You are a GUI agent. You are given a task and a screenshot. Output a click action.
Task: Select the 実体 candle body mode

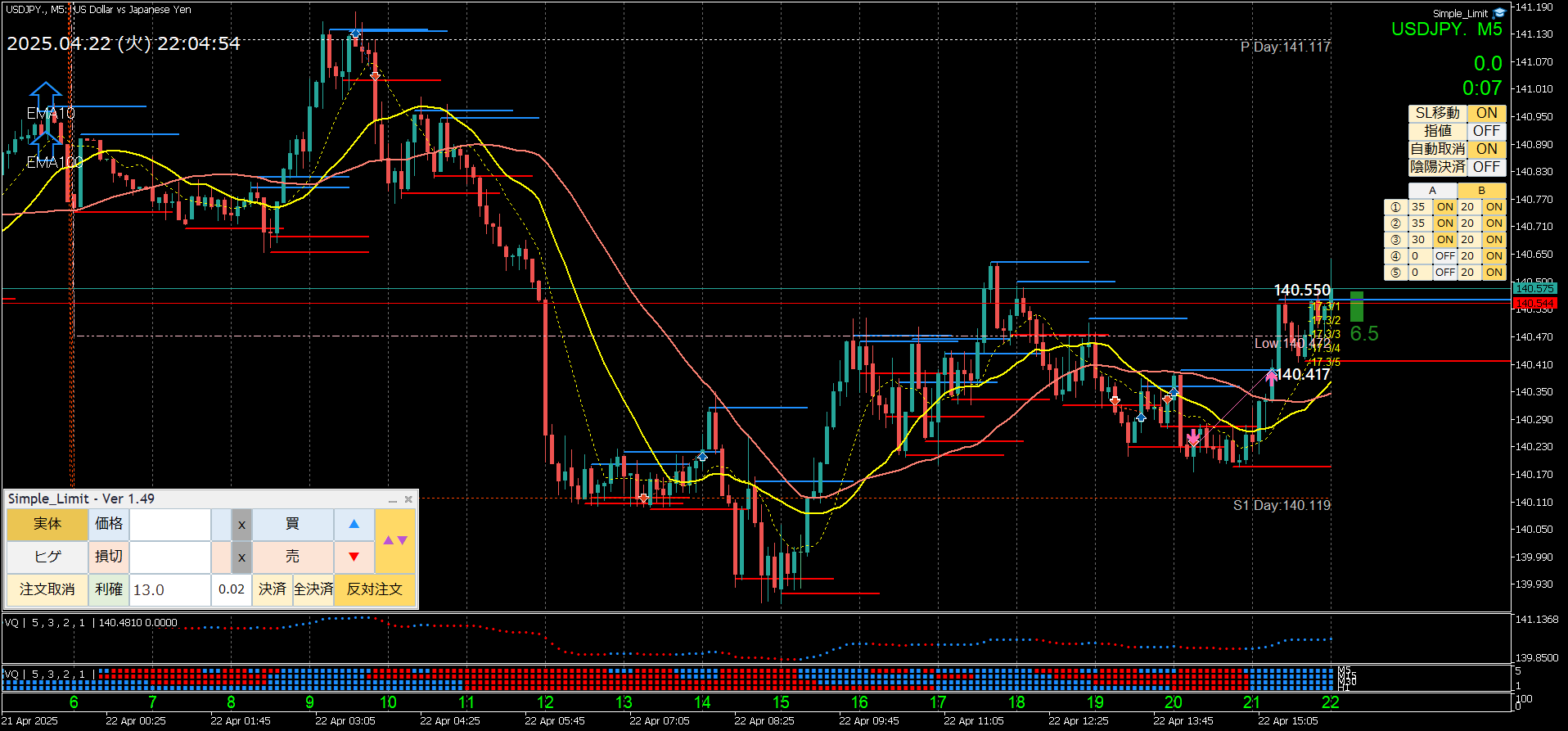pyautogui.click(x=47, y=524)
